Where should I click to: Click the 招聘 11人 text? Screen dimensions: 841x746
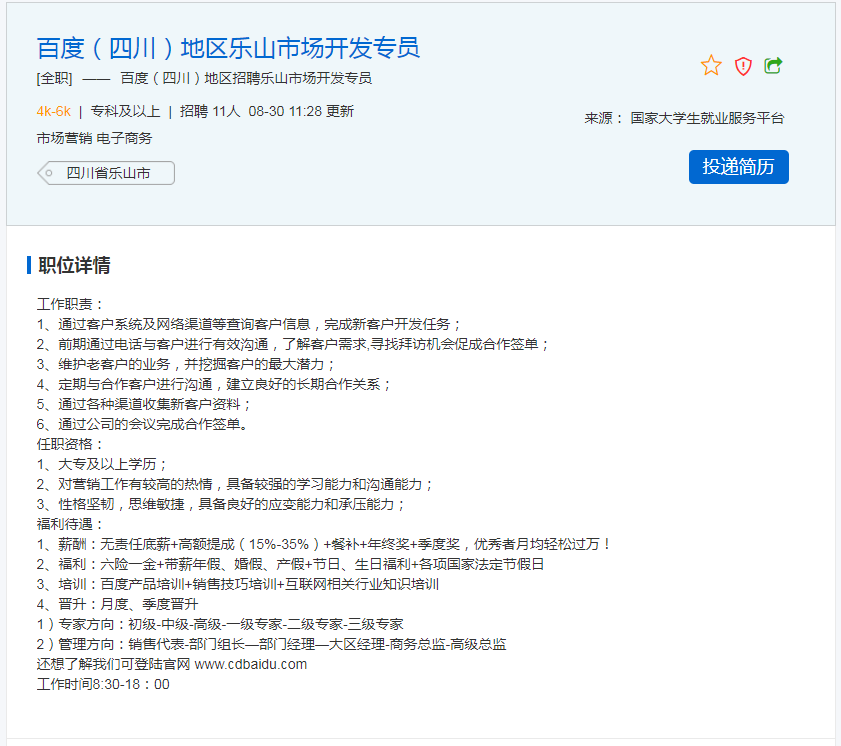pos(210,112)
